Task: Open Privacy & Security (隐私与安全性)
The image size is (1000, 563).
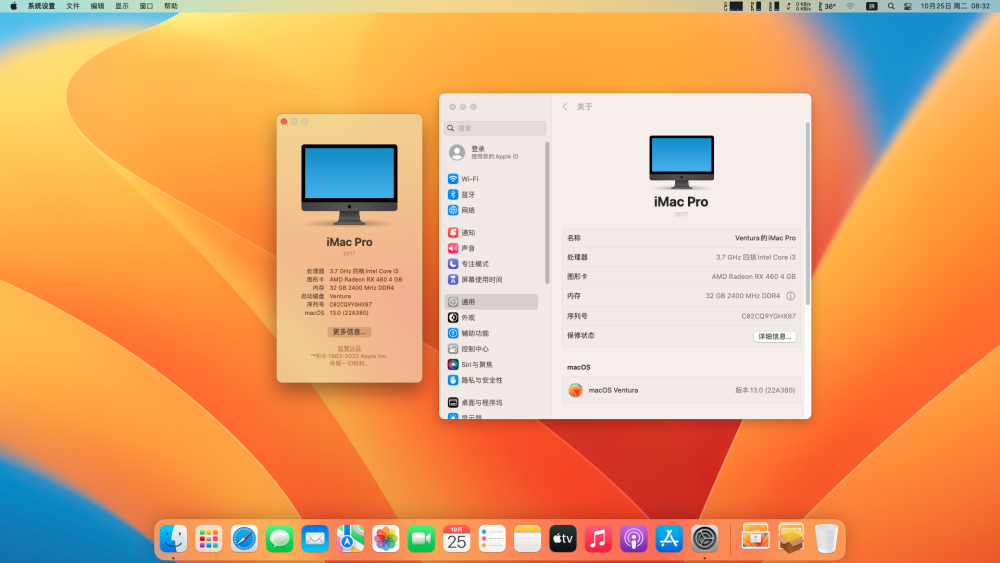Action: click(491, 380)
